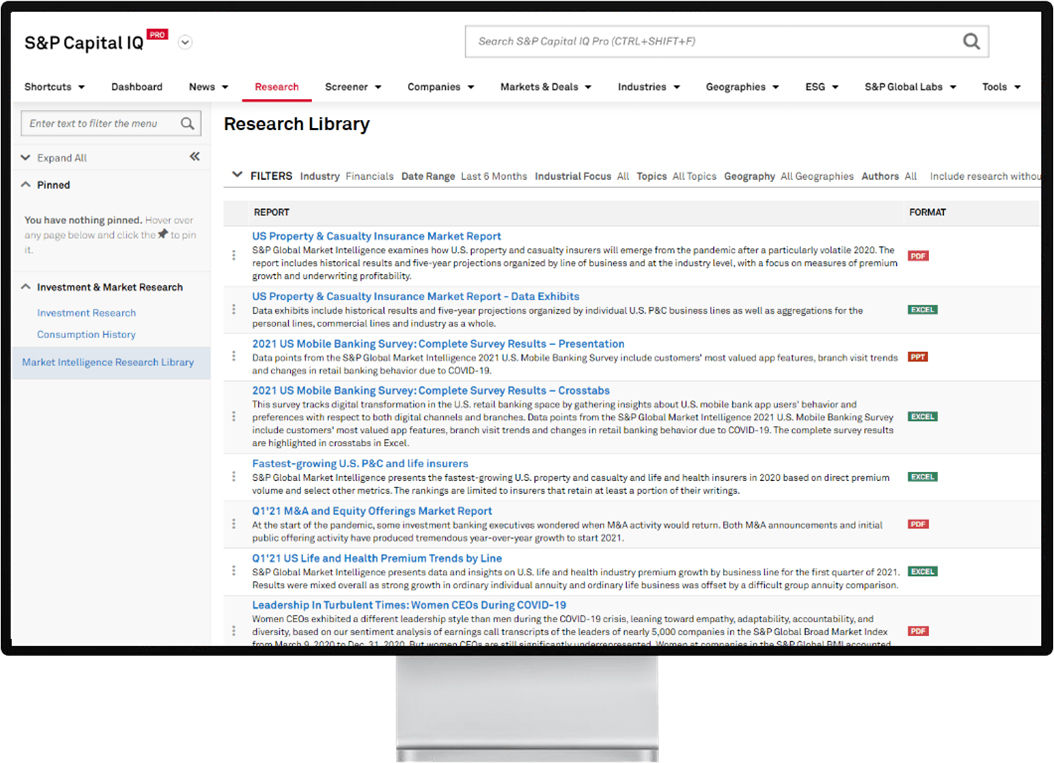Open the Industries dropdown menu

tap(649, 87)
